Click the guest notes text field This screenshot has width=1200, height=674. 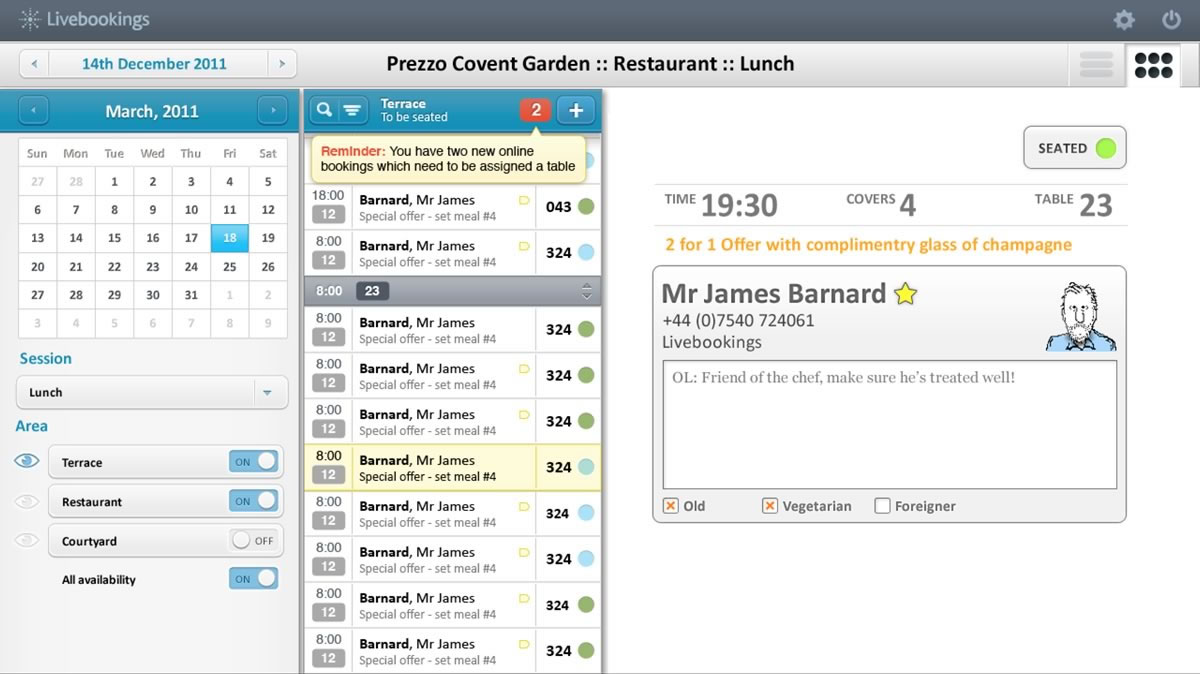click(888, 425)
